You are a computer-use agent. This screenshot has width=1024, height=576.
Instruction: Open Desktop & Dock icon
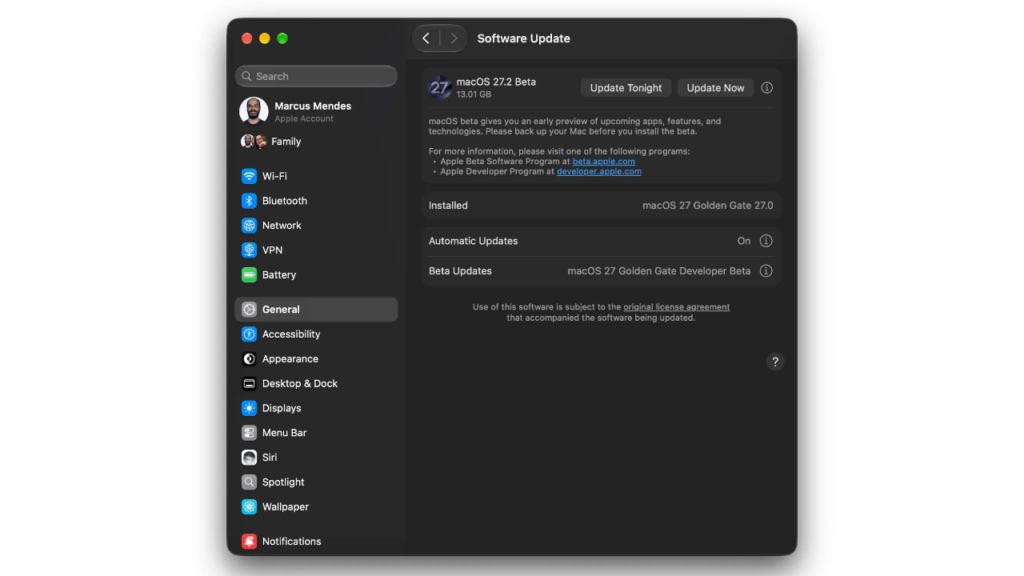tap(249, 383)
